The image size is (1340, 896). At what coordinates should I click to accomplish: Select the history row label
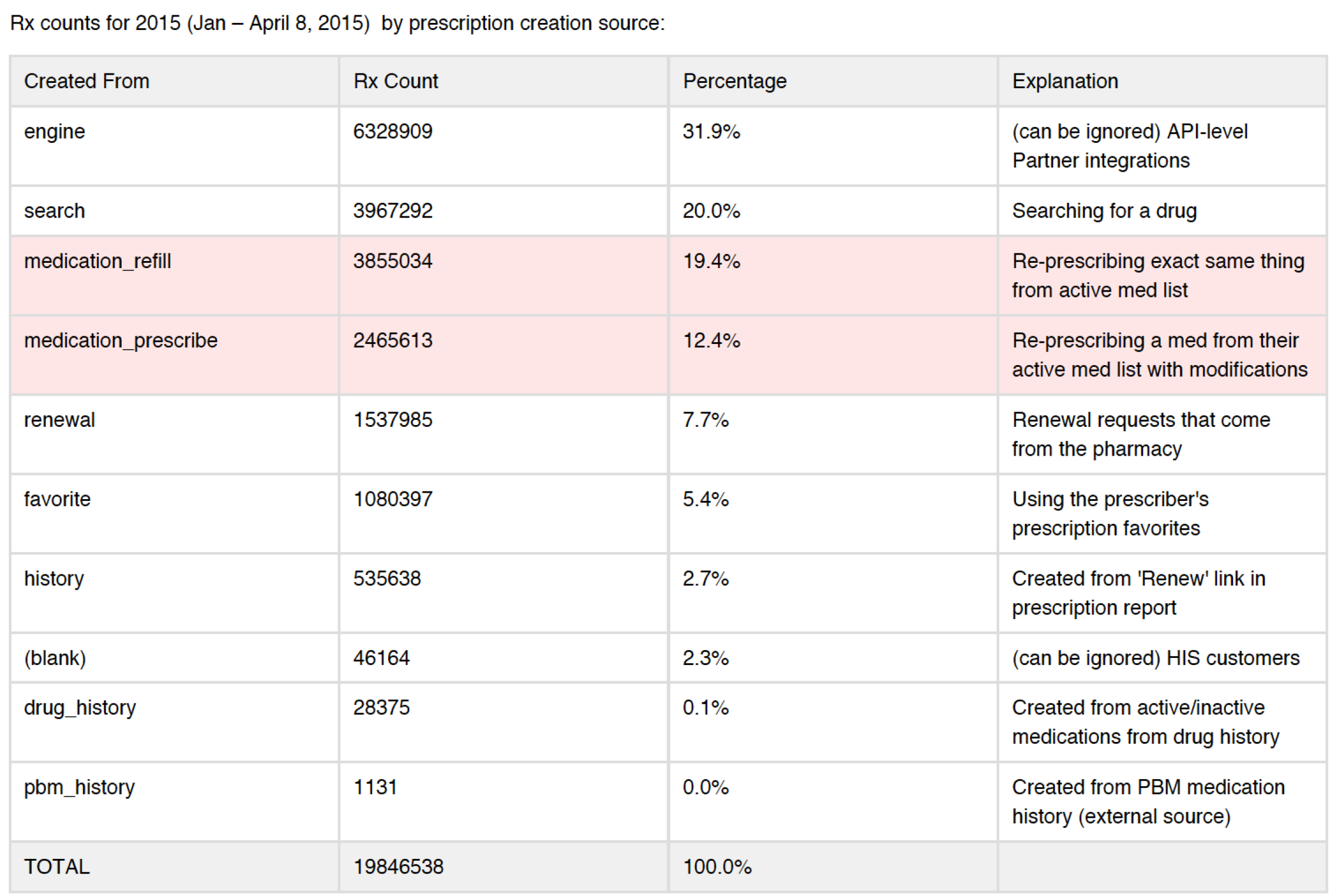click(54, 579)
